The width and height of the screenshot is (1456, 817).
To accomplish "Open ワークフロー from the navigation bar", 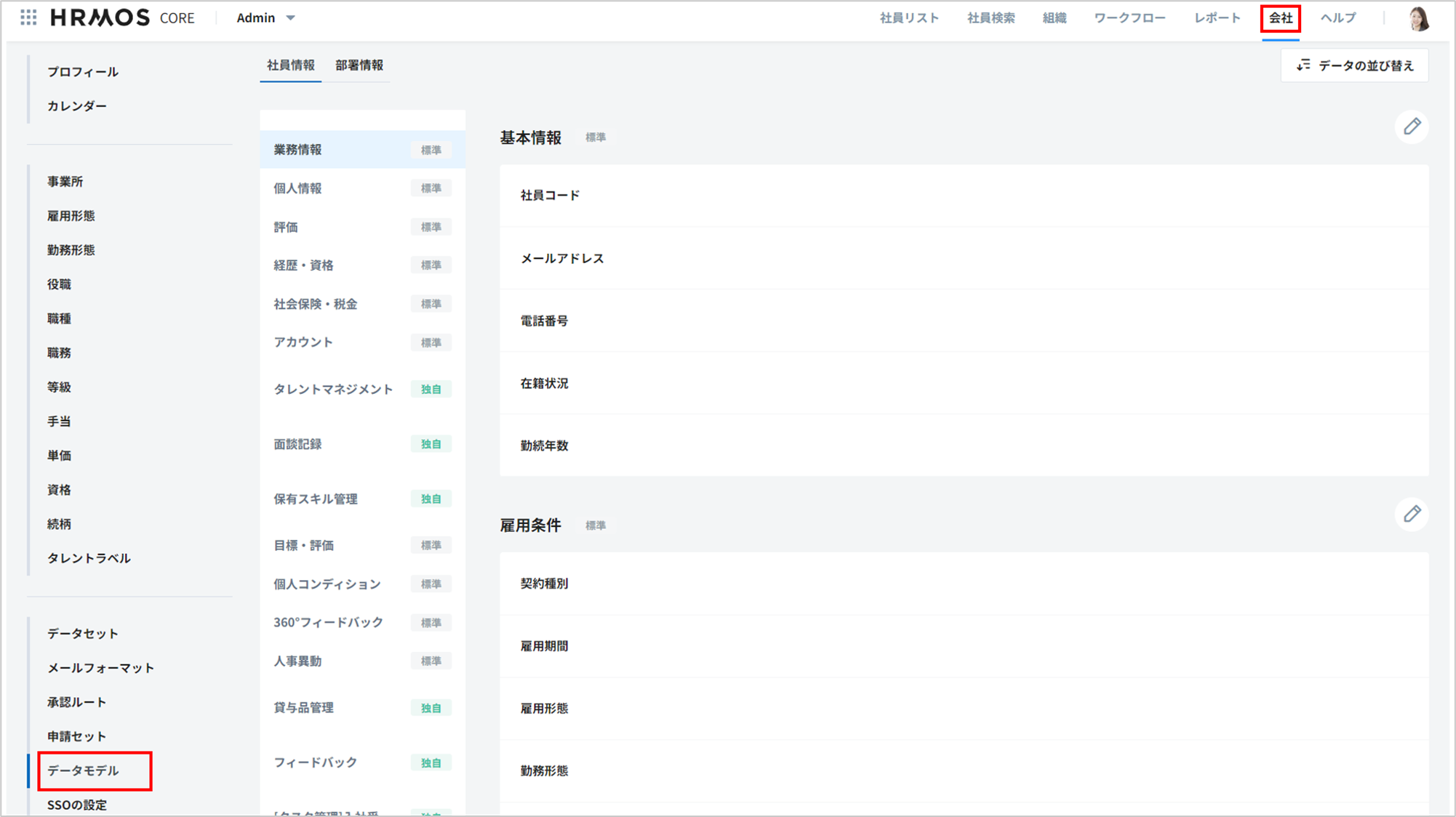I will click(x=1129, y=18).
